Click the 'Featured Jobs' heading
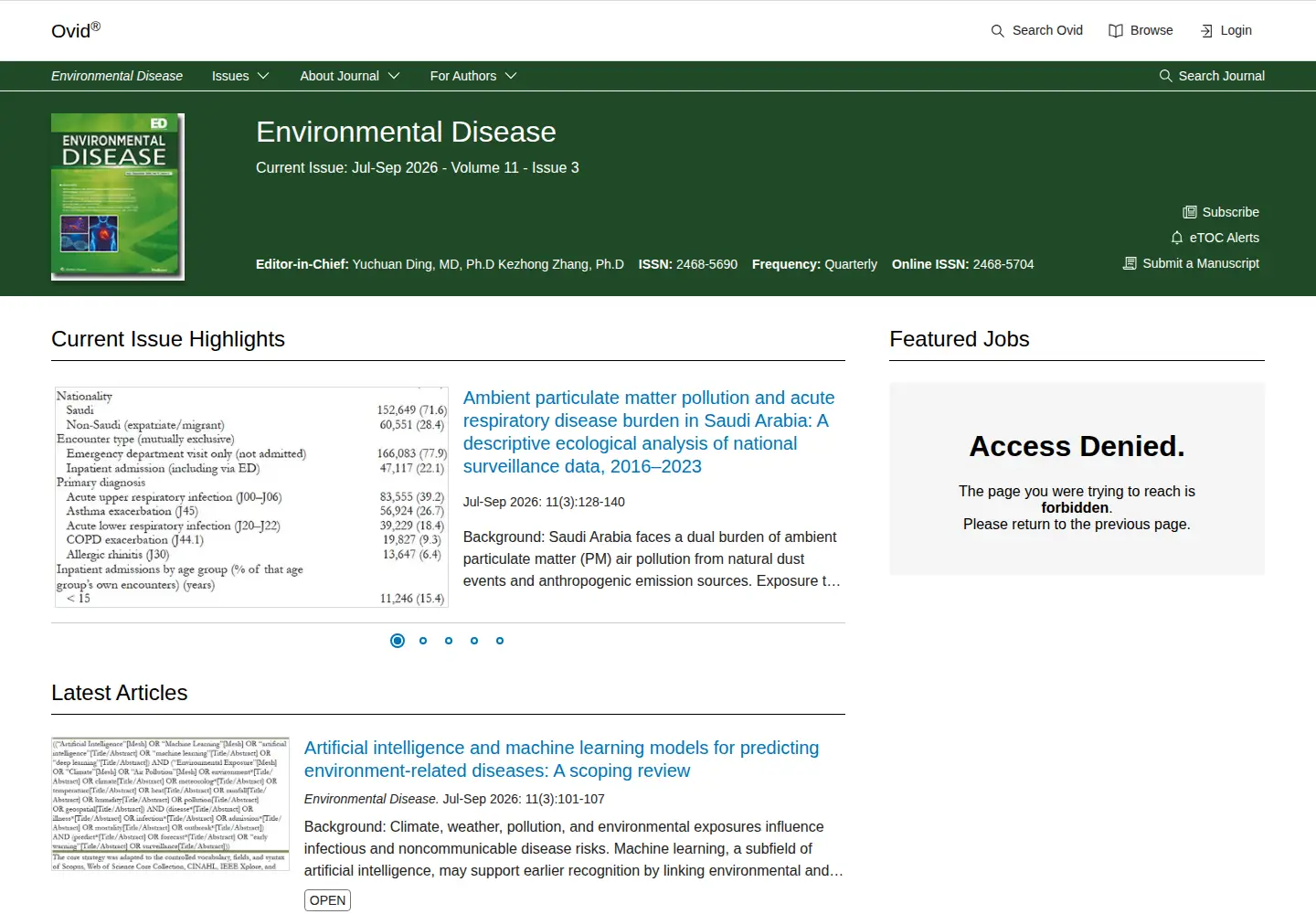 [960, 339]
